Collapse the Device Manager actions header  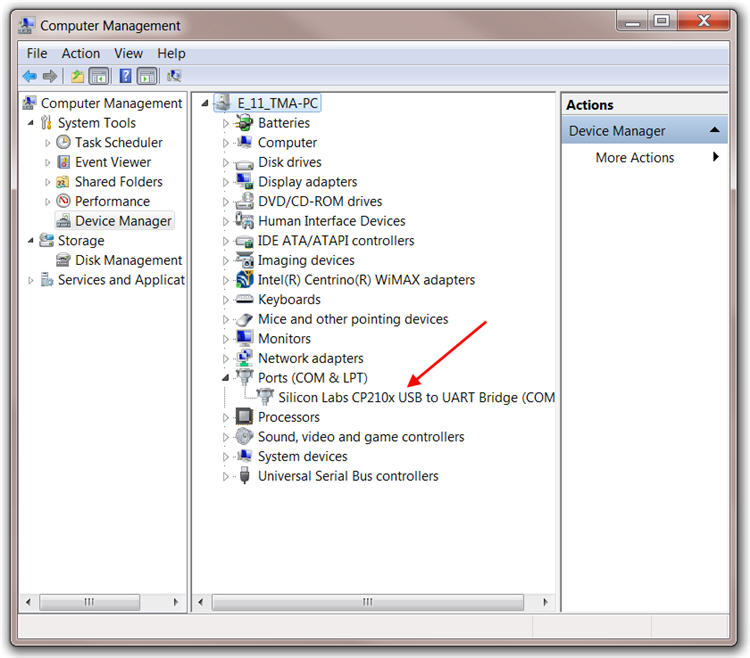coord(715,130)
